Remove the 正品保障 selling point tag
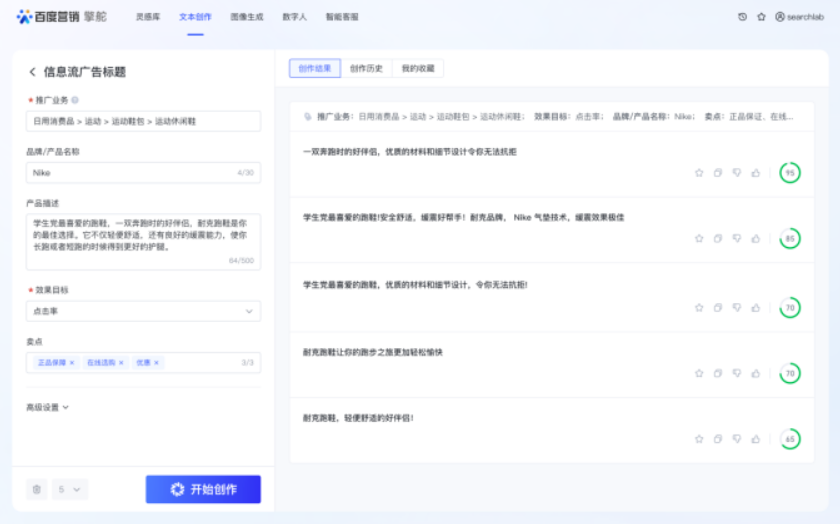This screenshot has height=524, width=840. point(72,362)
